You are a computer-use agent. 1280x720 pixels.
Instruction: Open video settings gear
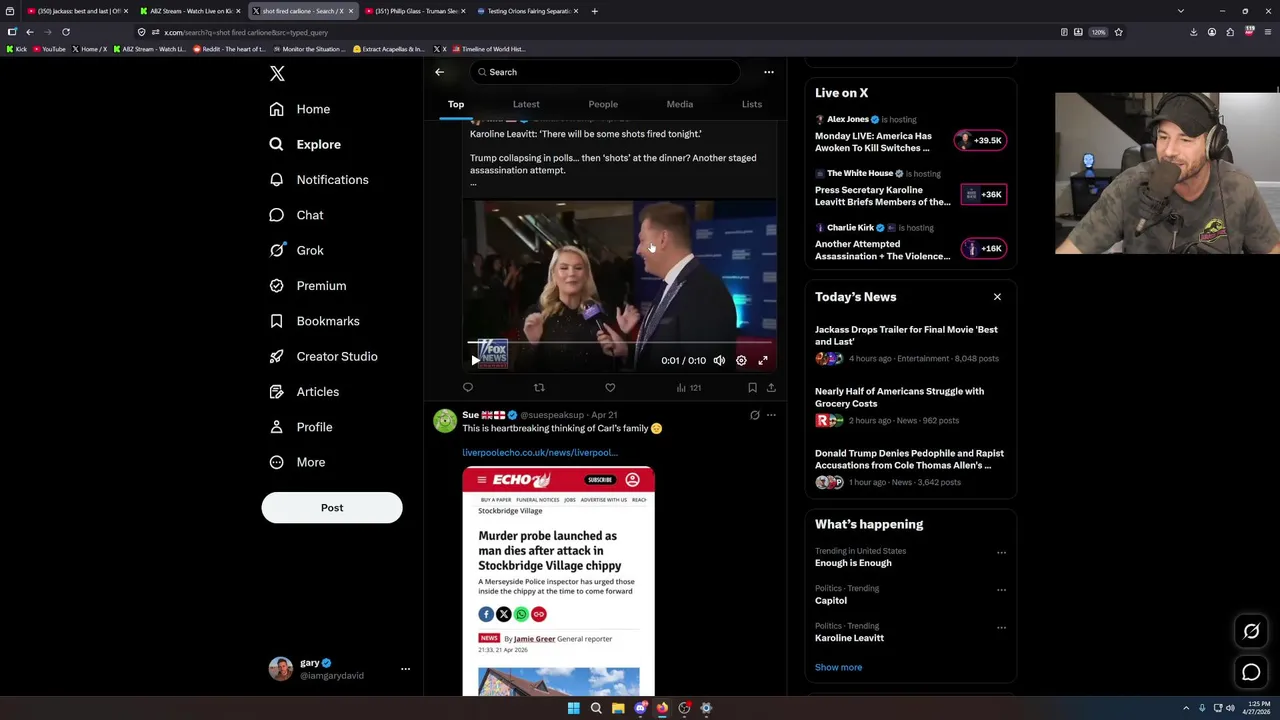pyautogui.click(x=741, y=360)
